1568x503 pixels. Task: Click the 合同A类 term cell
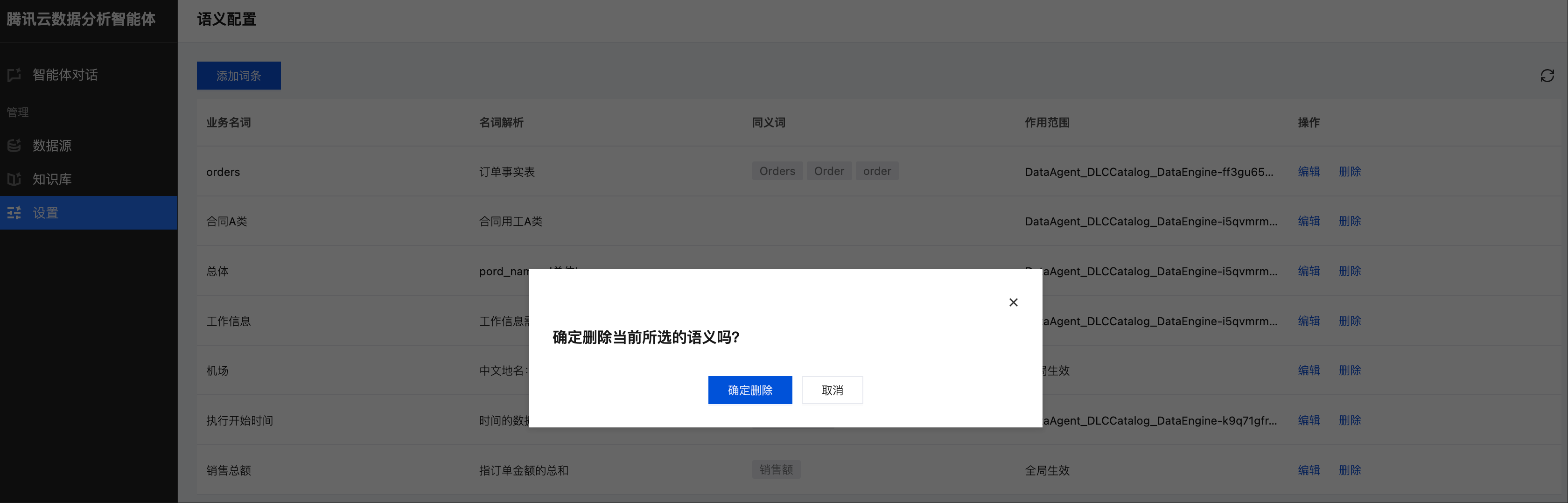[x=226, y=221]
